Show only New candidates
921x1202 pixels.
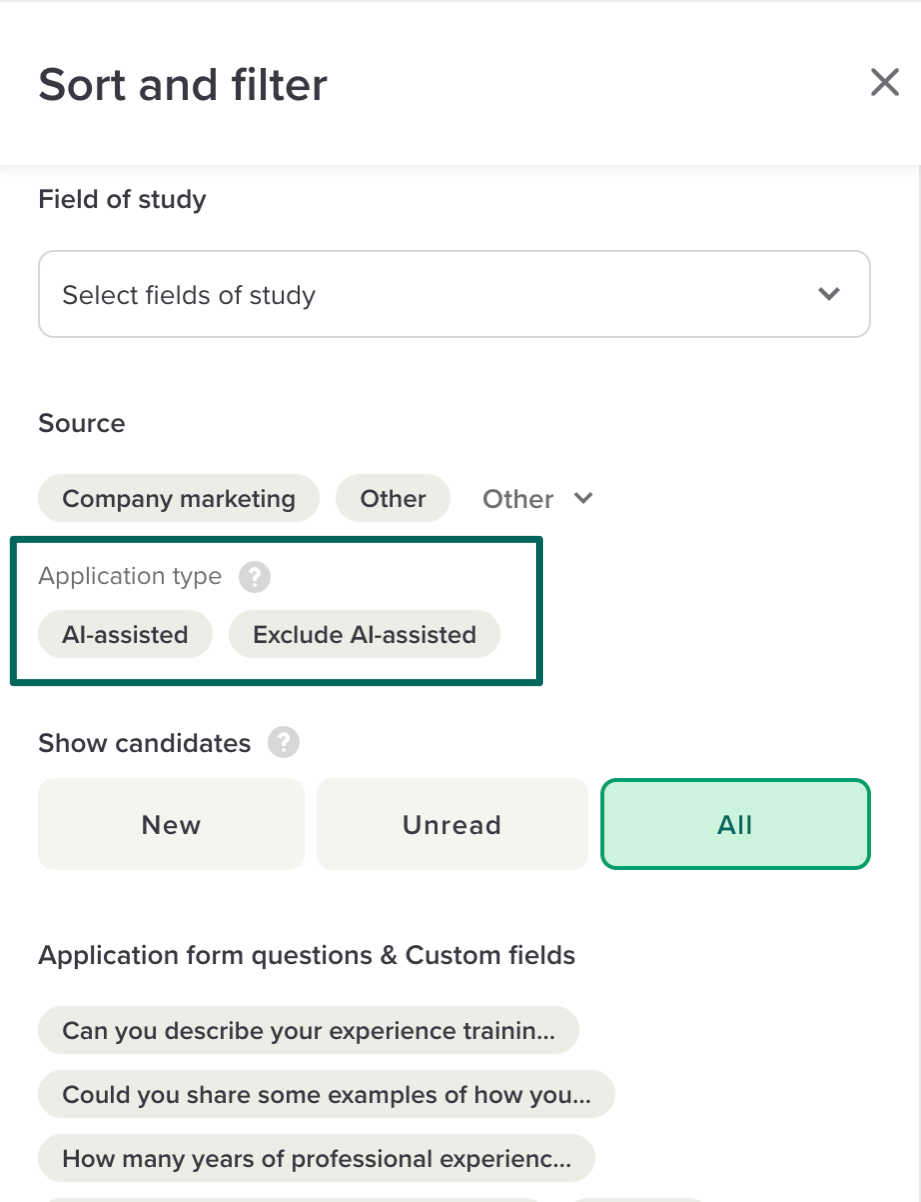[171, 825]
